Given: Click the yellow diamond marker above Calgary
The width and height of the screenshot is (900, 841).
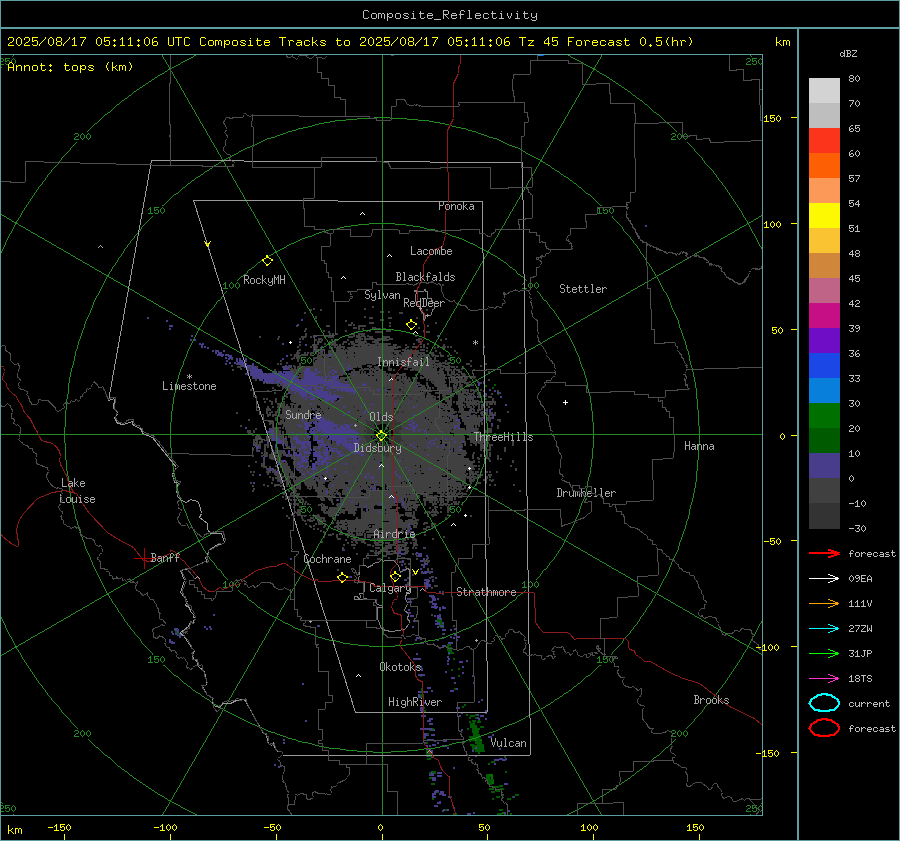Looking at the screenshot, I should tap(395, 576).
